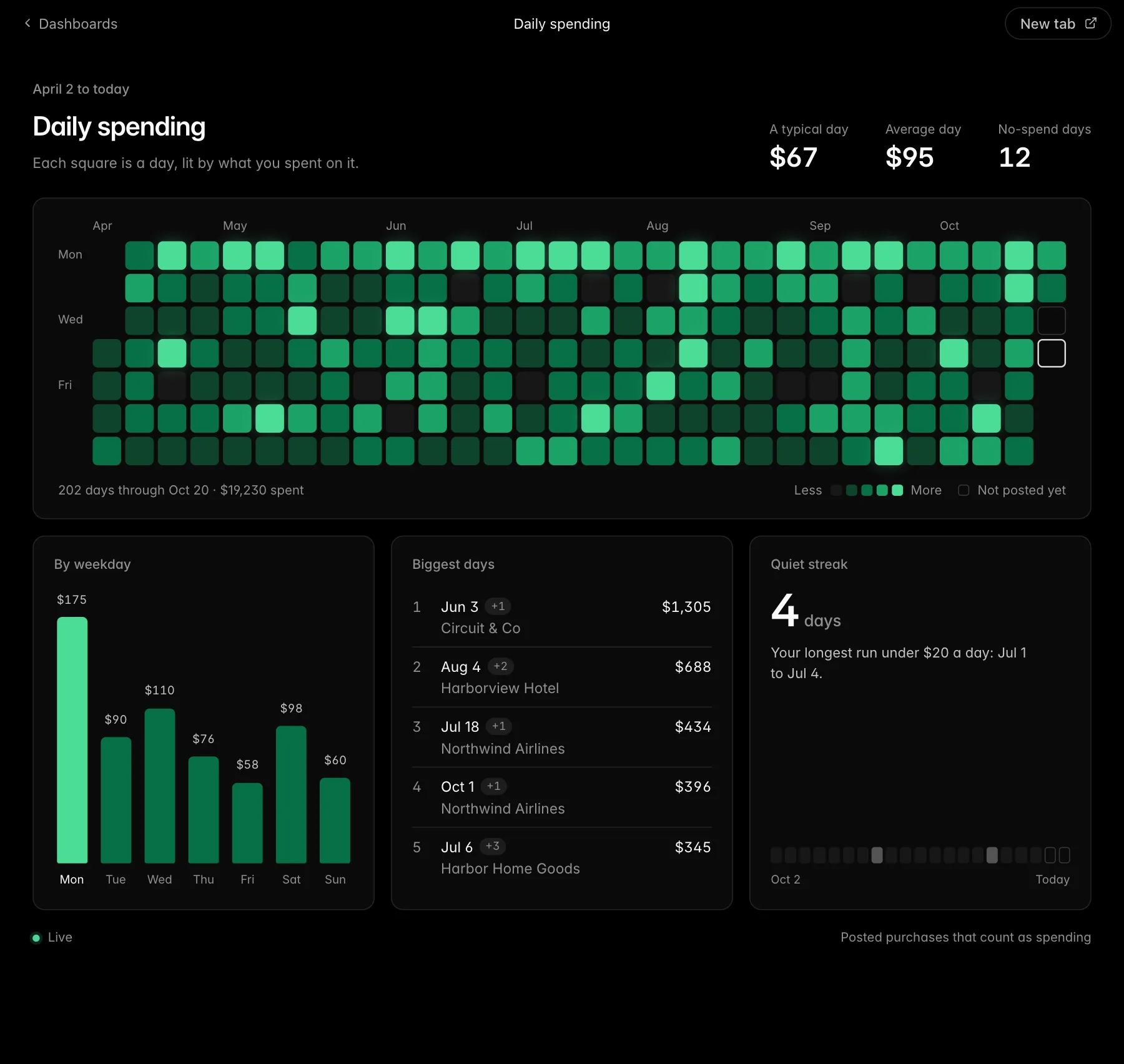Click the brightest legend swatch beside More
The image size is (1124, 1064).
click(897, 490)
